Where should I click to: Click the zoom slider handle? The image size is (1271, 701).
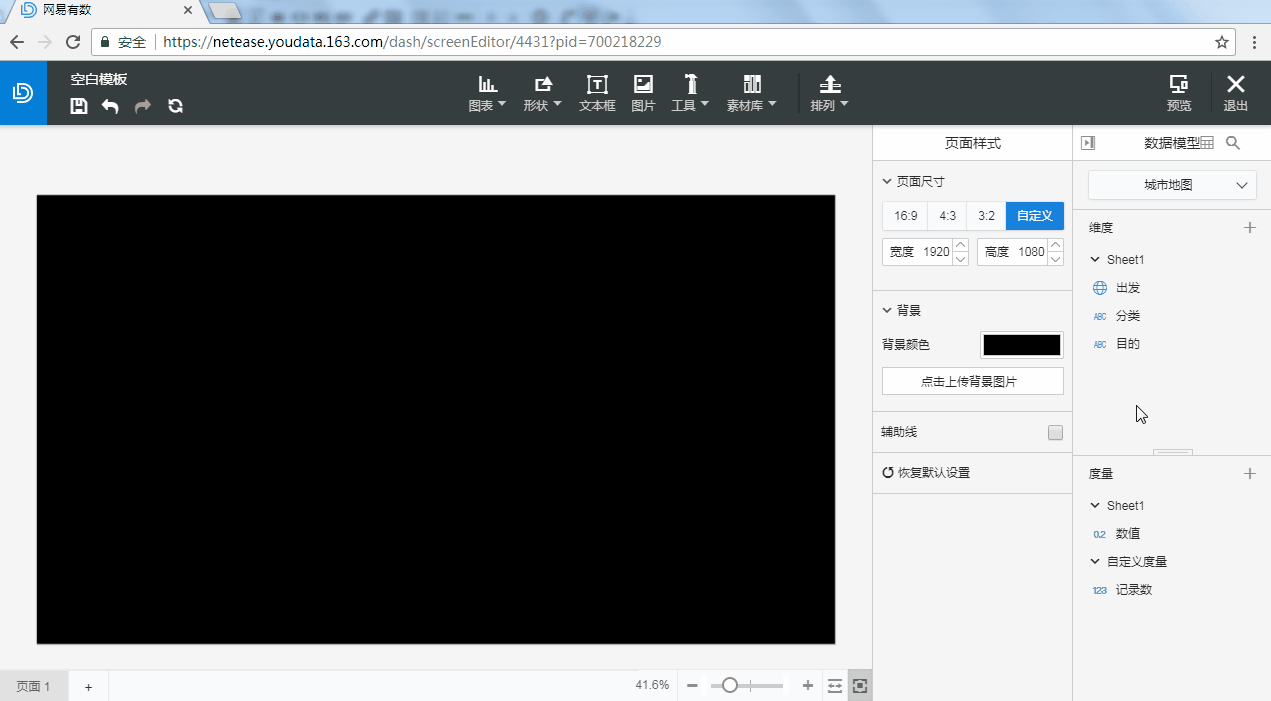click(x=730, y=685)
